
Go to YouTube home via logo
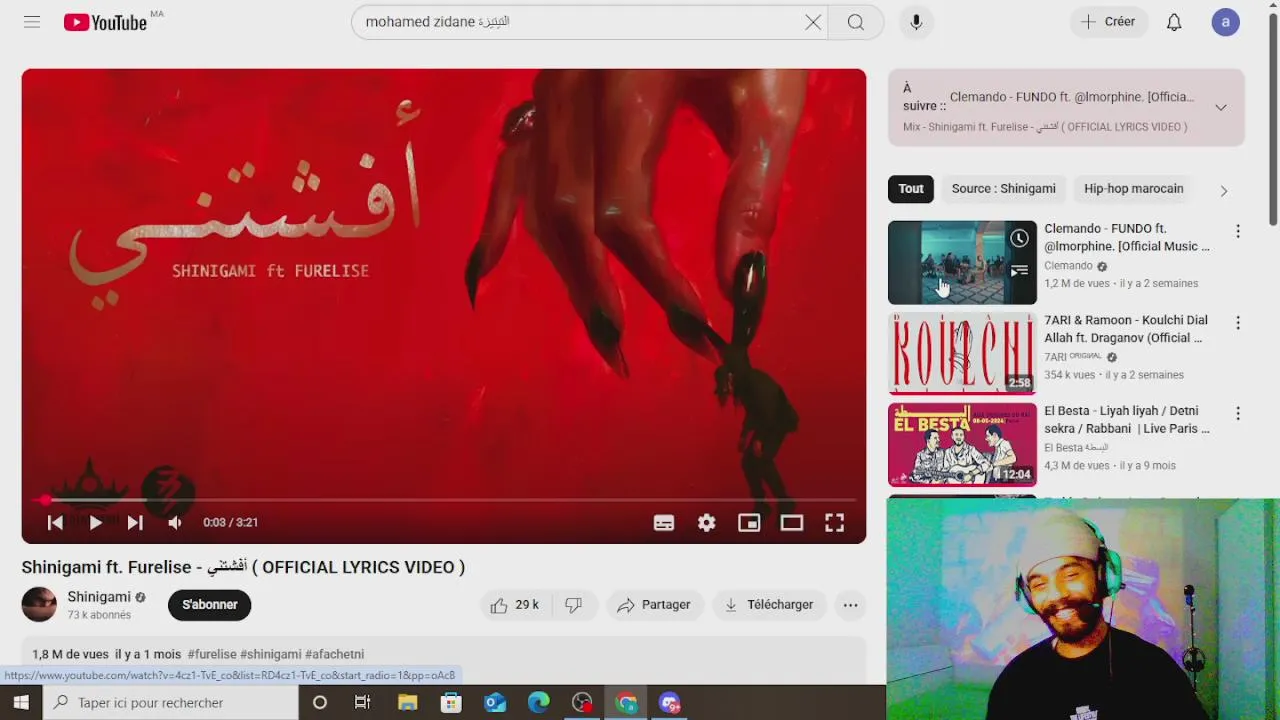105,22
